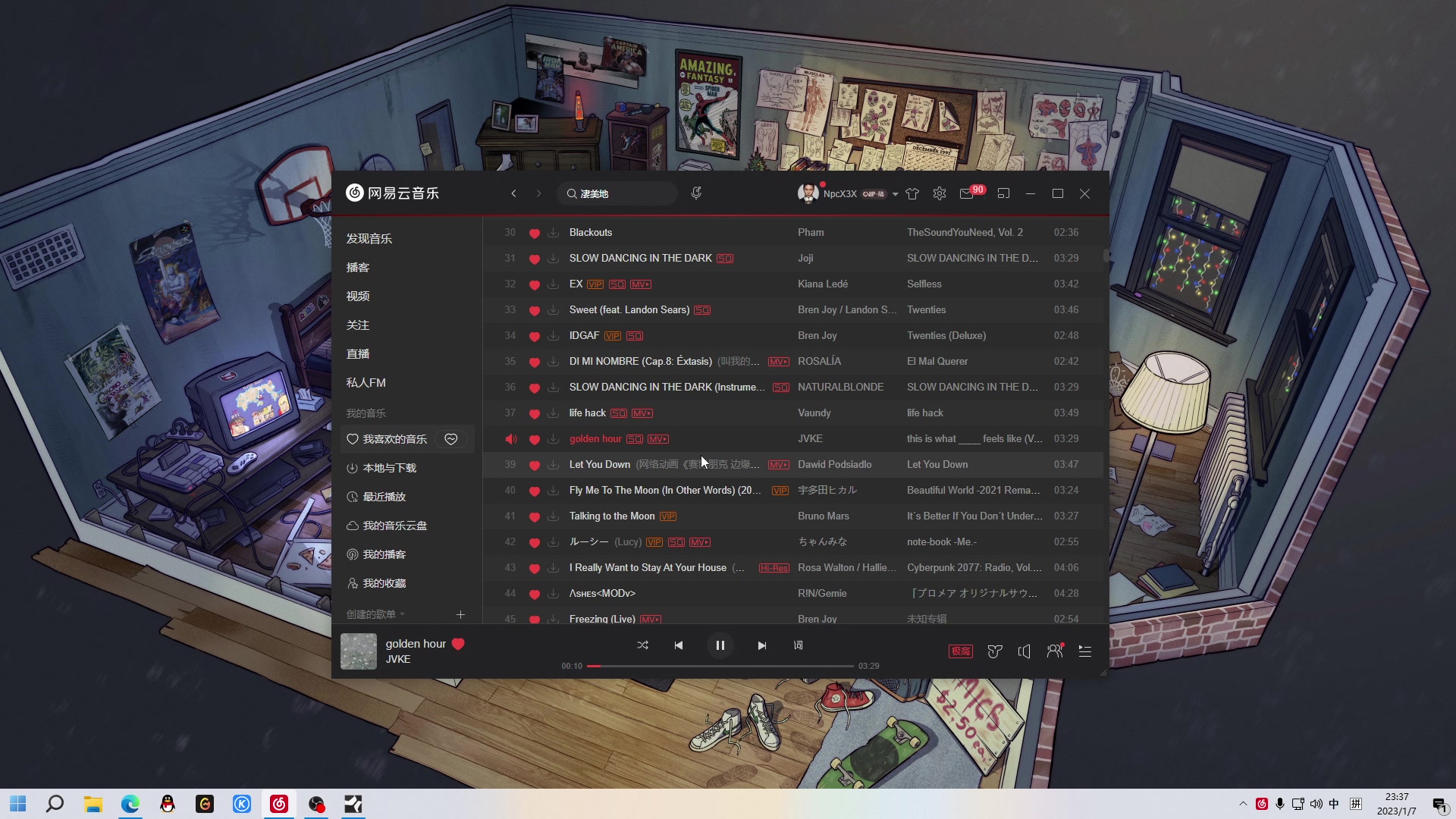Open the sound effects icon in player bar
The height and width of the screenshot is (819, 1456).
click(x=995, y=651)
